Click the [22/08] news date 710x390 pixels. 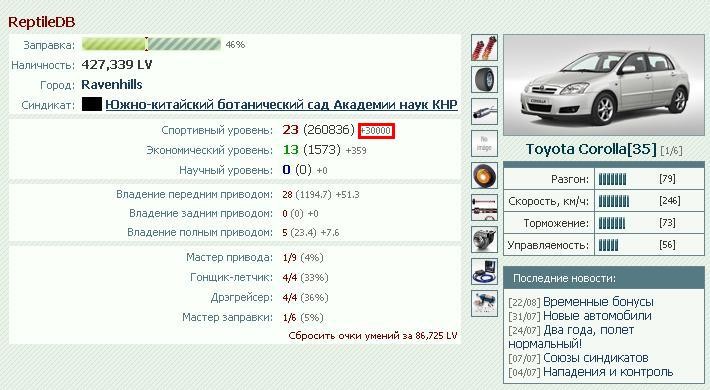524,303
